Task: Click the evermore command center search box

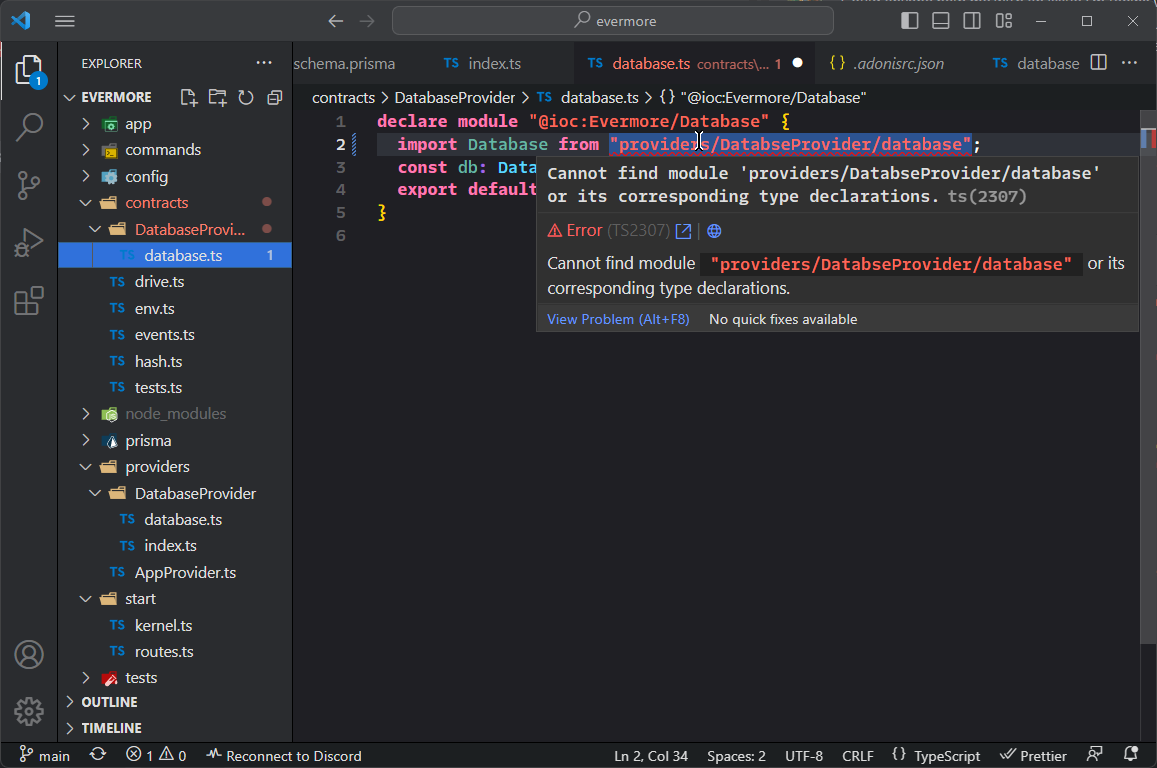Action: [612, 21]
